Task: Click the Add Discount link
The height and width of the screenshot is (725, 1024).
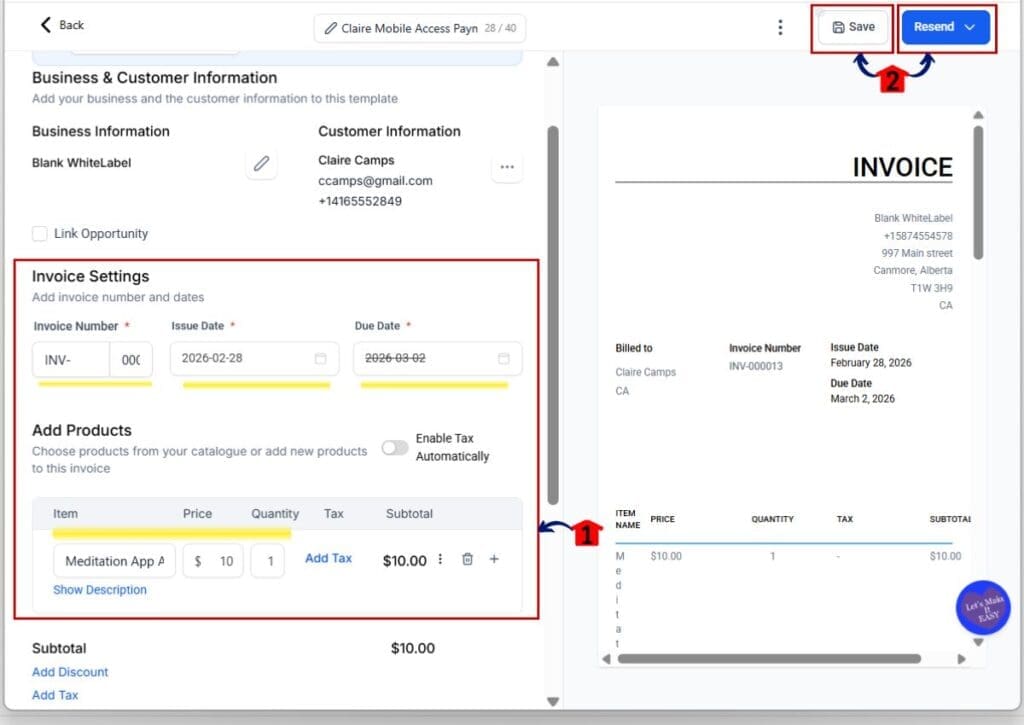Action: click(x=69, y=671)
